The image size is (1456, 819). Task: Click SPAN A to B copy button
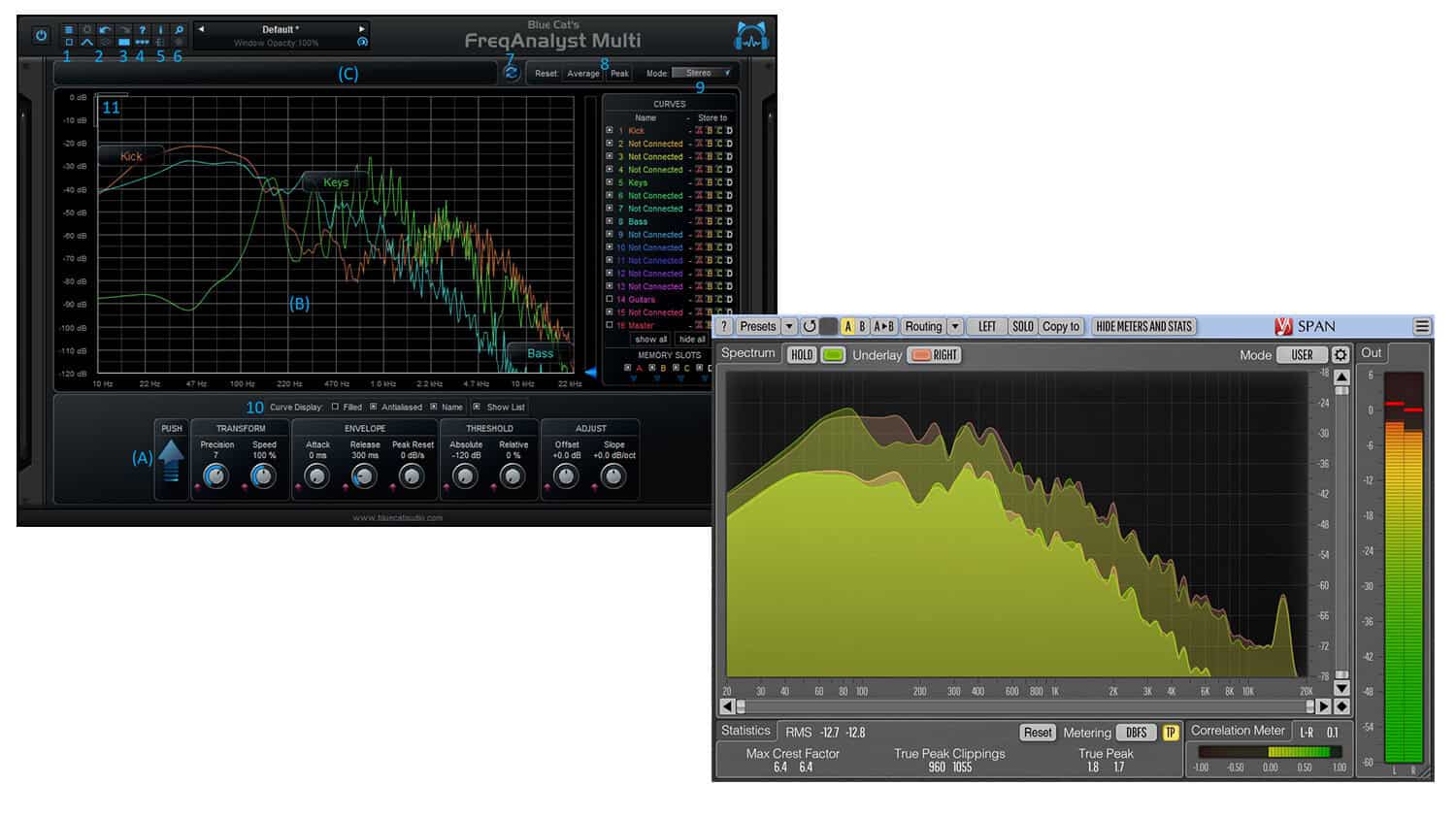(884, 326)
